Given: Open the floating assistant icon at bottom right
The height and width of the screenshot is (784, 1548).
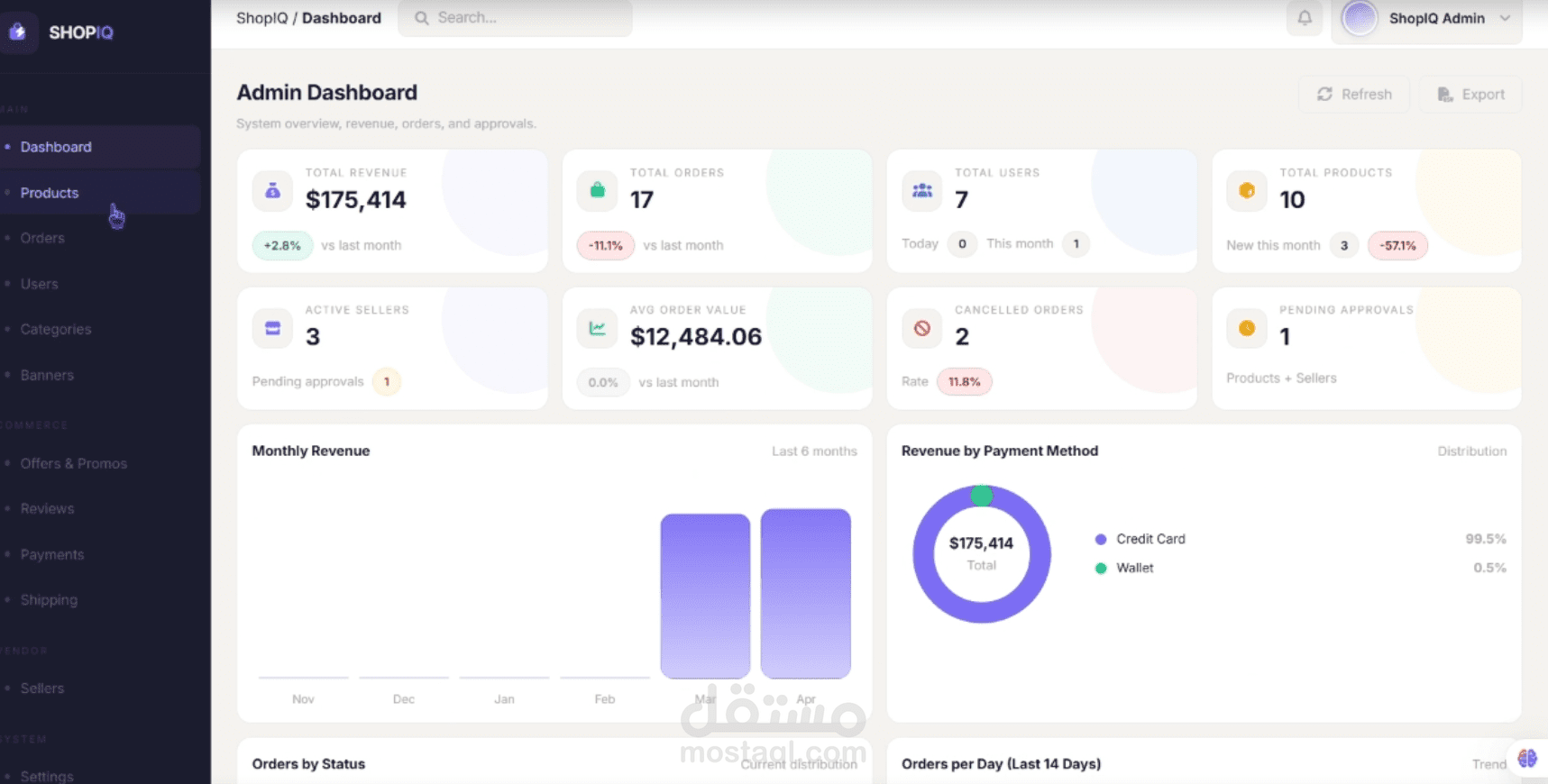Looking at the screenshot, I should [x=1527, y=758].
